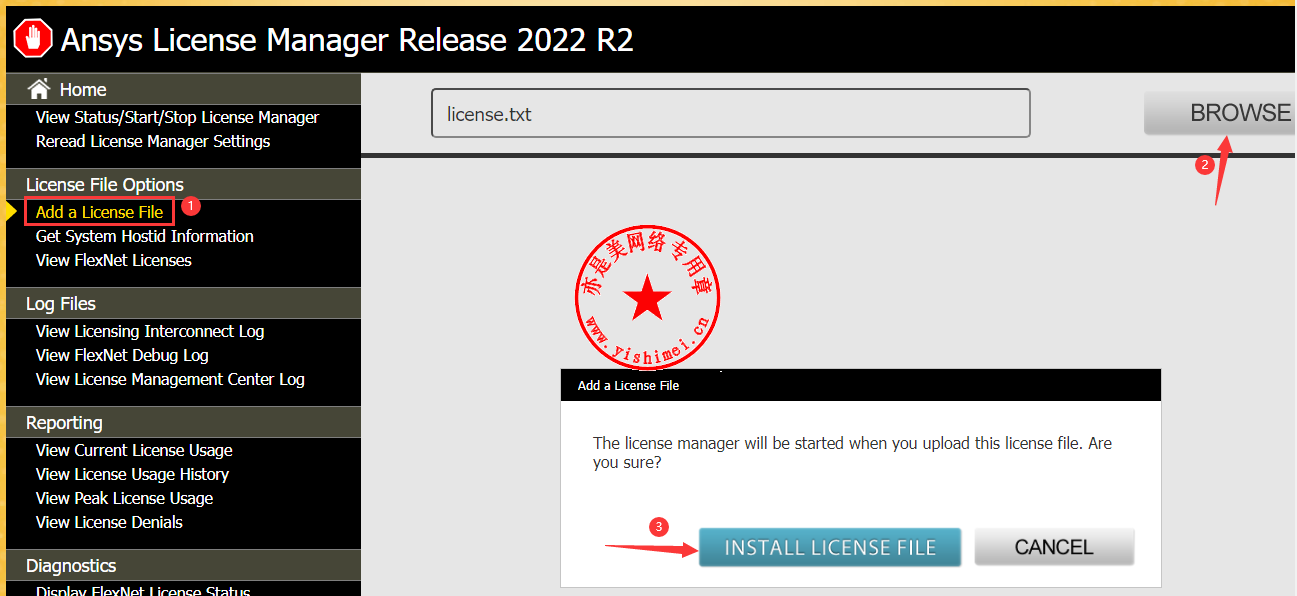Select Reread License Manager Settings
Viewport: 1297px width, 596px height.
[x=153, y=141]
